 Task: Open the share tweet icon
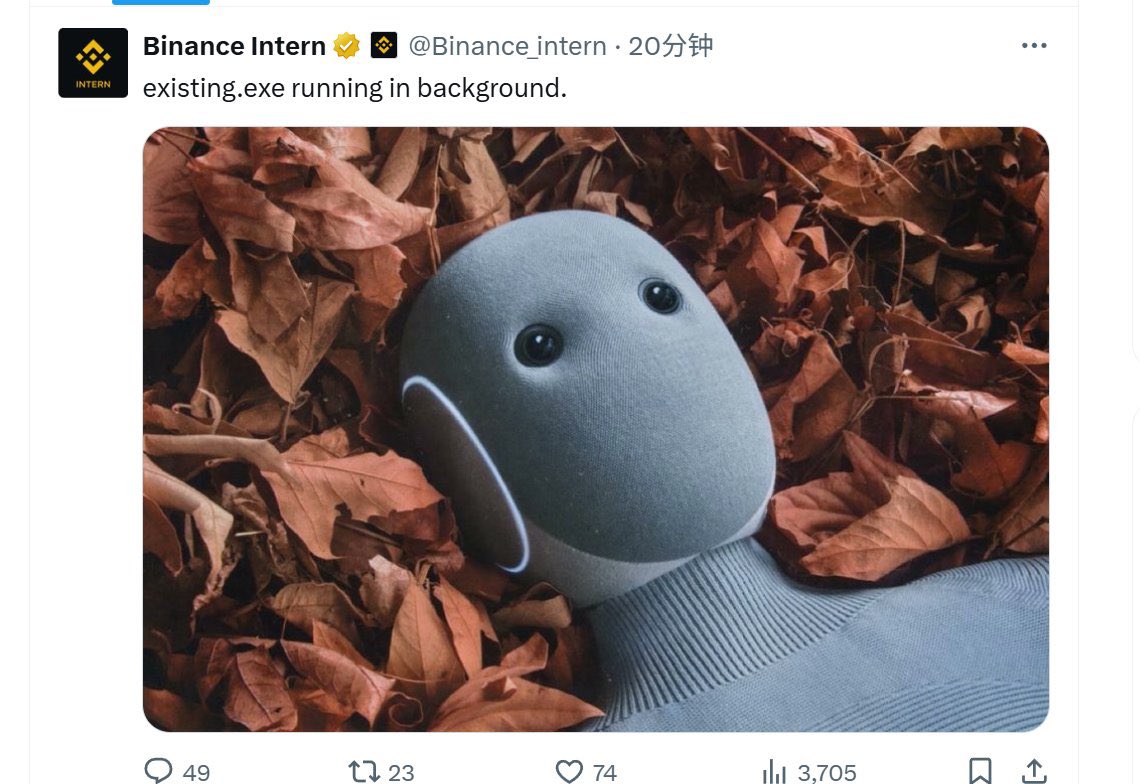tap(1034, 771)
